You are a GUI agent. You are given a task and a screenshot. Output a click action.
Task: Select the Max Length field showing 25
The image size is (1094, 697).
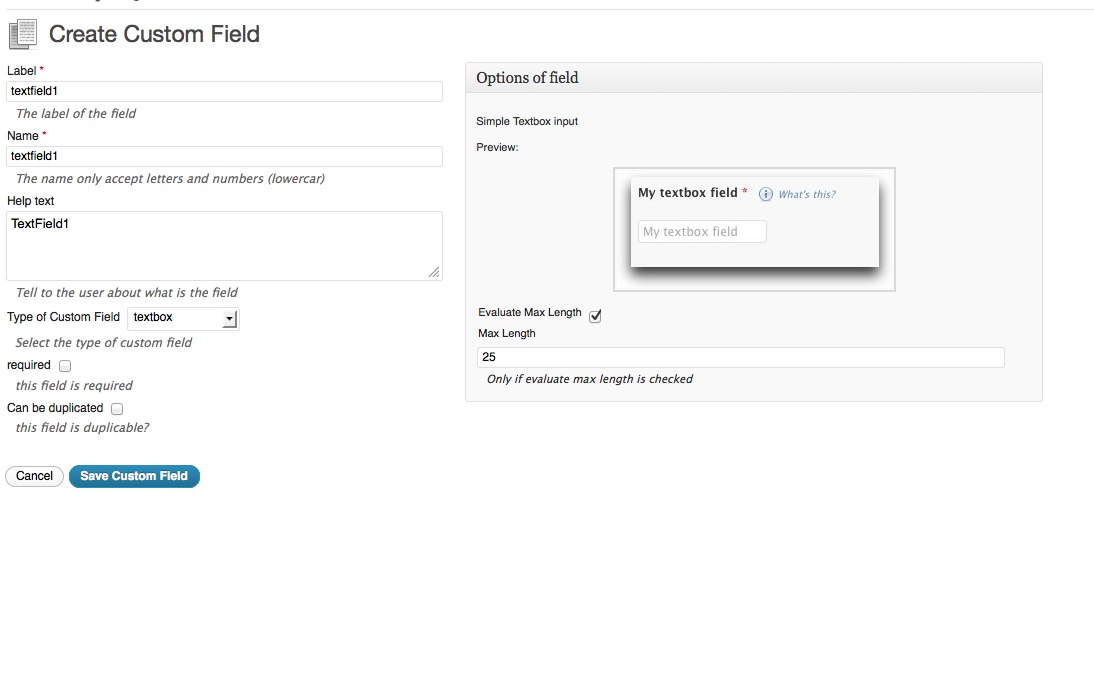(740, 357)
